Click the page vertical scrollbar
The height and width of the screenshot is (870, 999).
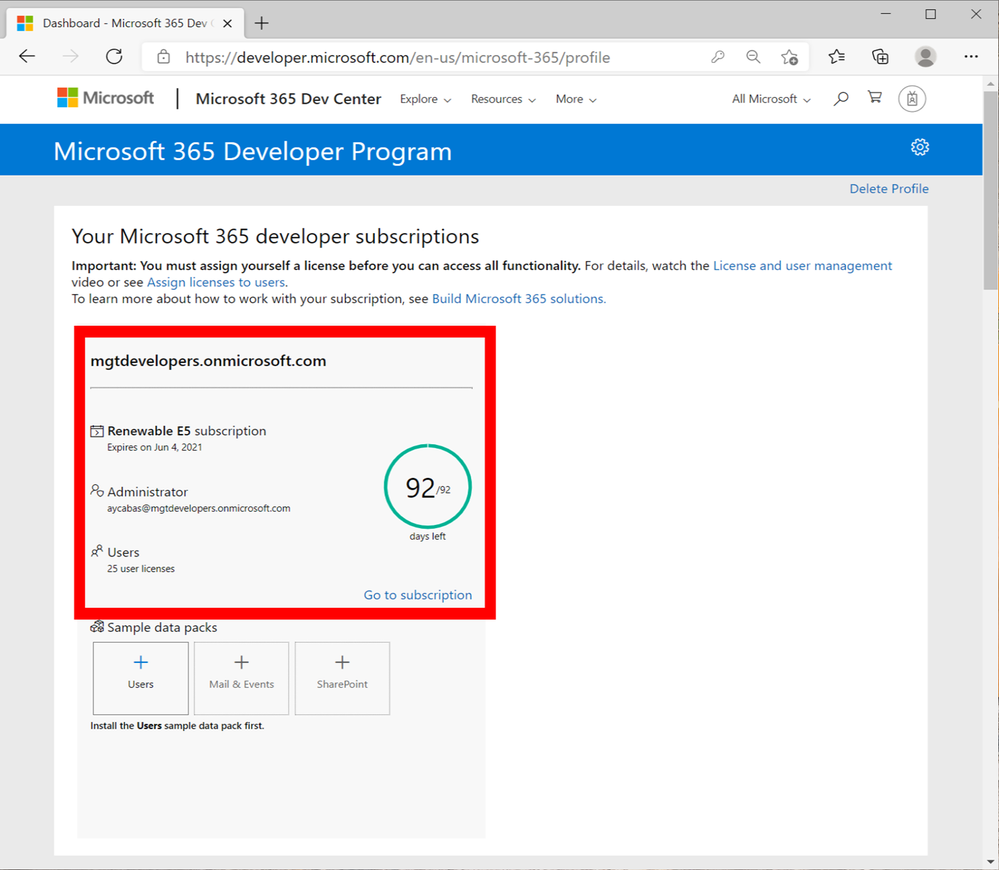pos(991,191)
